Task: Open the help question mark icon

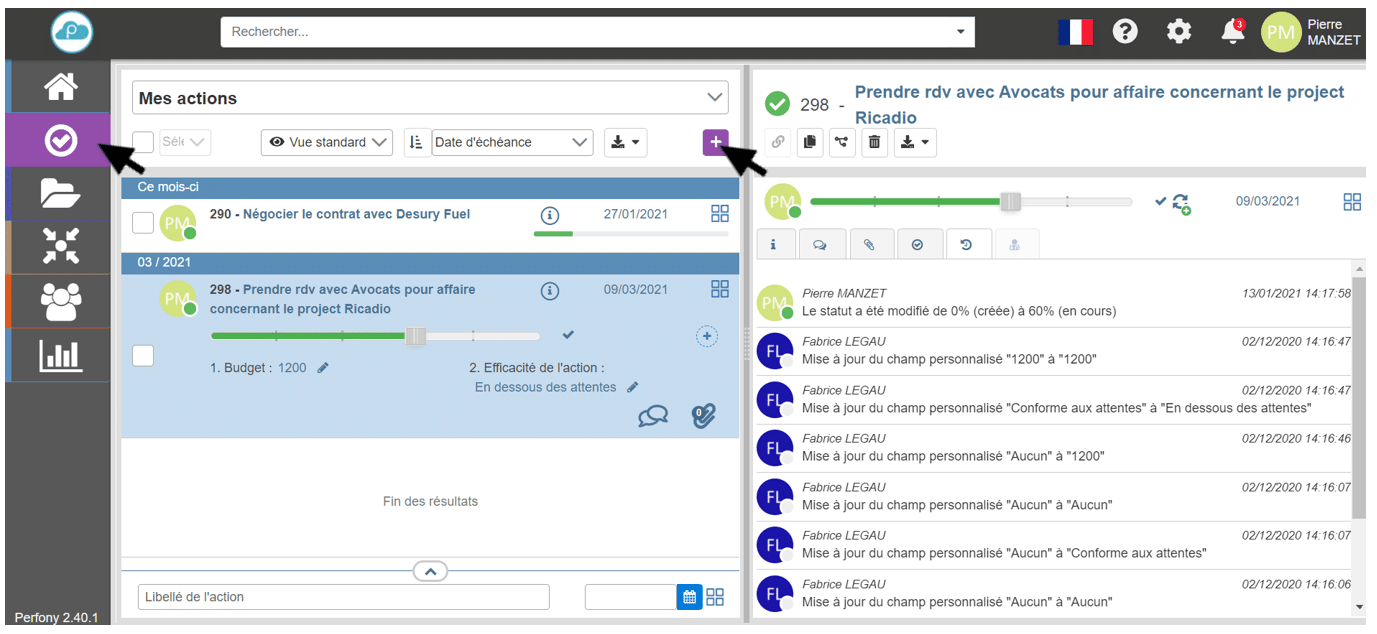Action: coord(1125,32)
